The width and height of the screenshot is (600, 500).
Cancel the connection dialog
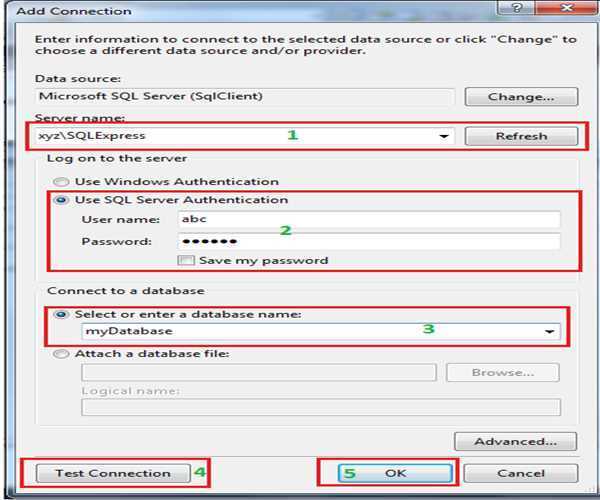click(x=520, y=473)
